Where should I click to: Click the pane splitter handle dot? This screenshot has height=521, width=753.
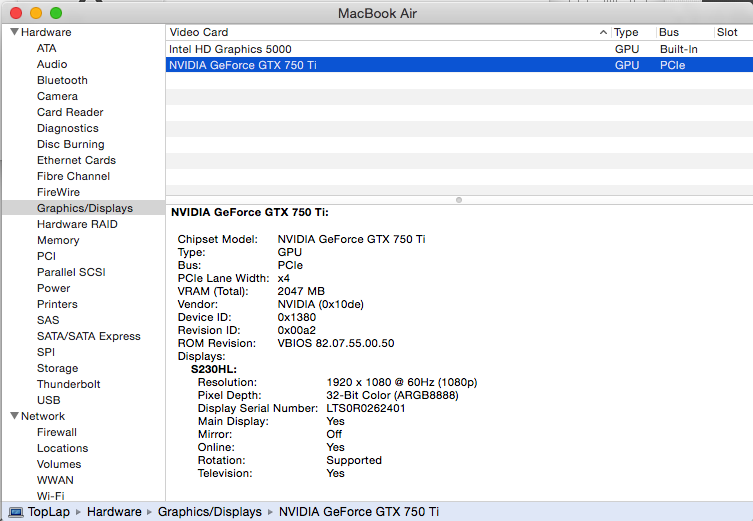459,200
